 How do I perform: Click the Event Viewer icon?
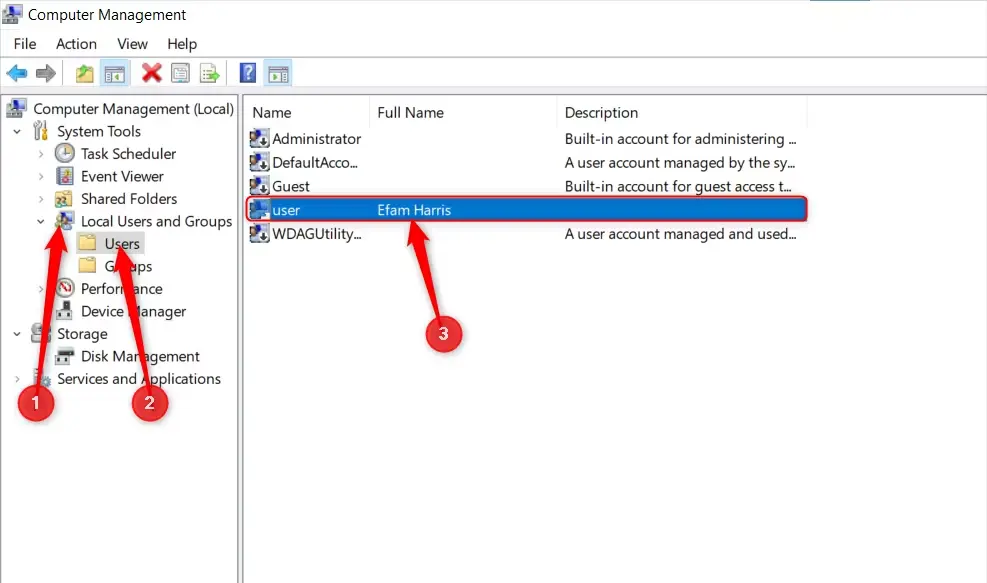point(65,176)
